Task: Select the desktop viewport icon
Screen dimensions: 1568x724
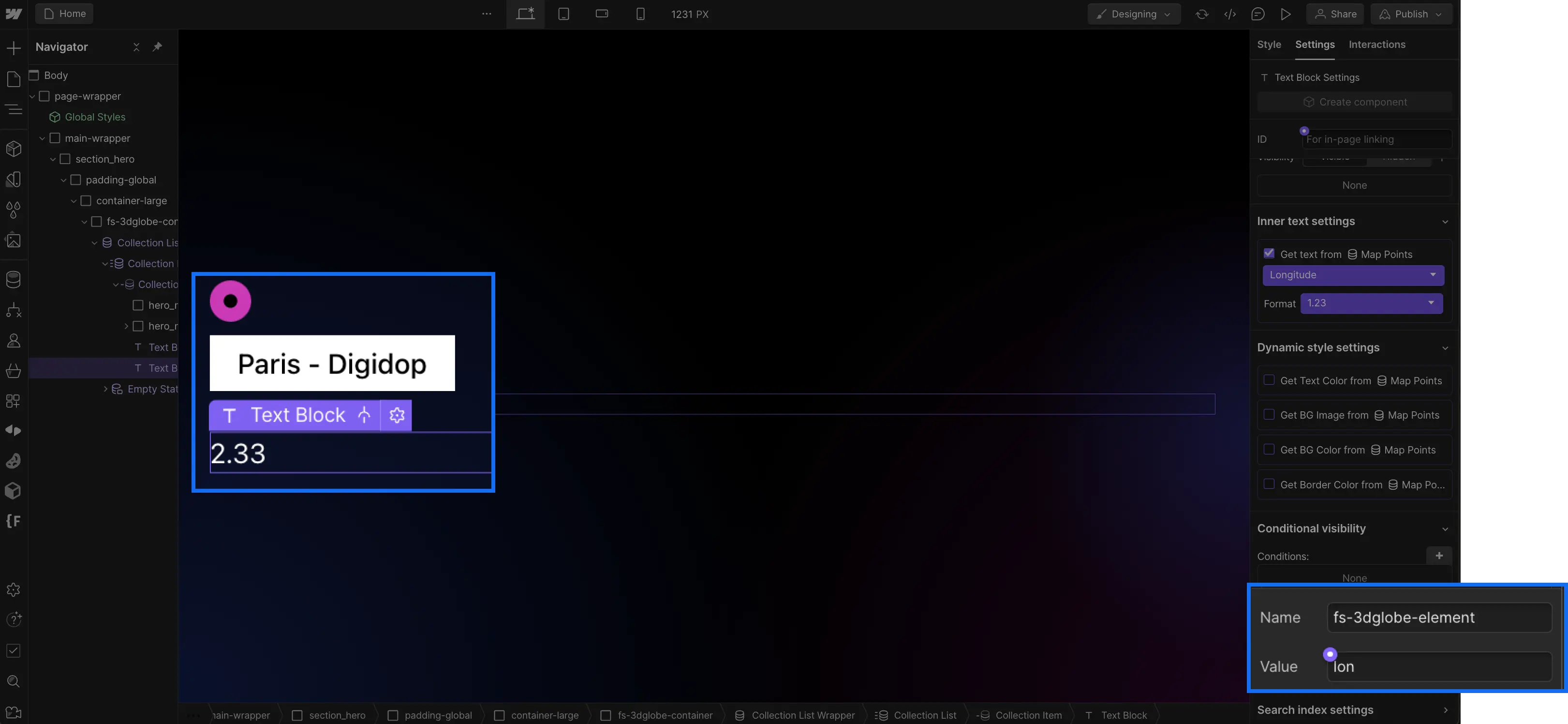Action: [x=525, y=13]
